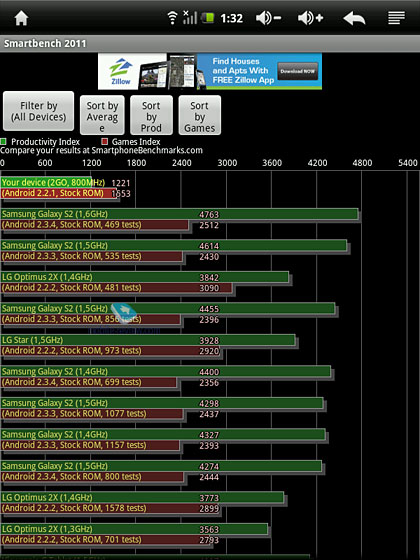Tap productivity score 4614
Image resolution: width=420 pixels, height=560 pixels.
209,246
